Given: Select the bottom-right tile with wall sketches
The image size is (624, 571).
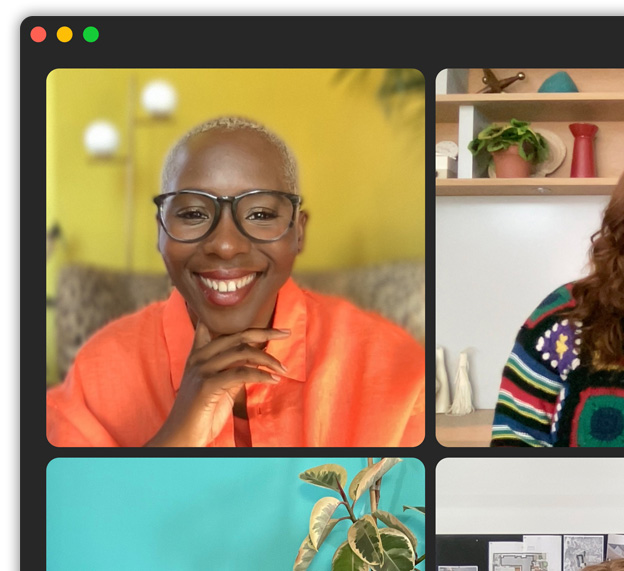Looking at the screenshot, I should pos(529,514).
